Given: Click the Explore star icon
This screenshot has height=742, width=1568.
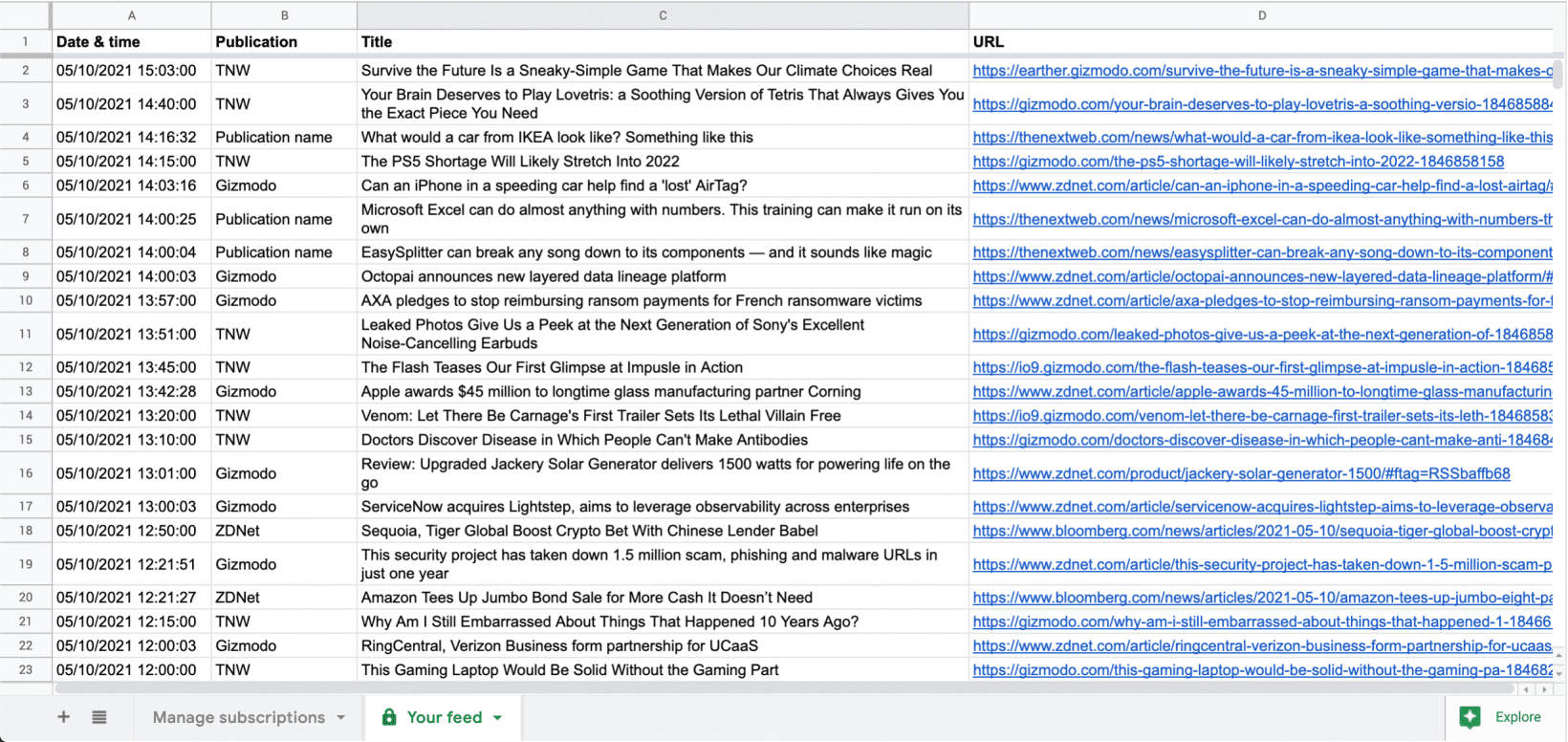Looking at the screenshot, I should tap(1470, 717).
